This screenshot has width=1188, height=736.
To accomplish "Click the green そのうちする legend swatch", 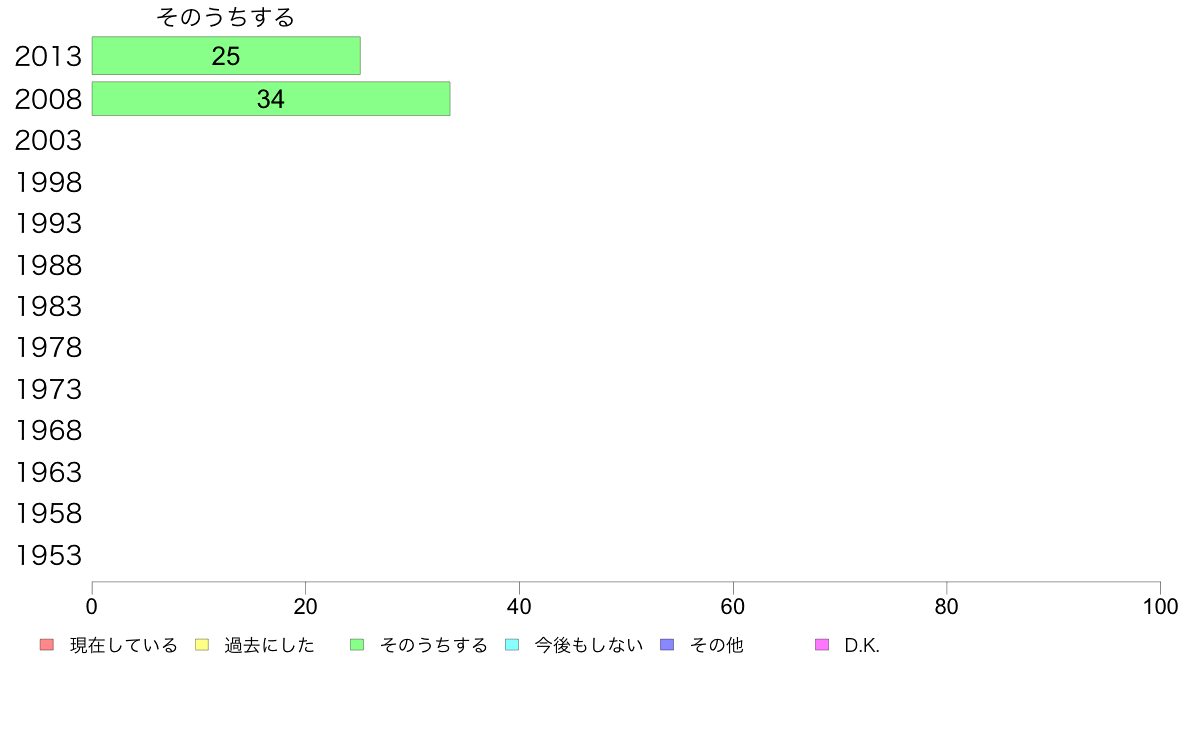I will 357,644.
